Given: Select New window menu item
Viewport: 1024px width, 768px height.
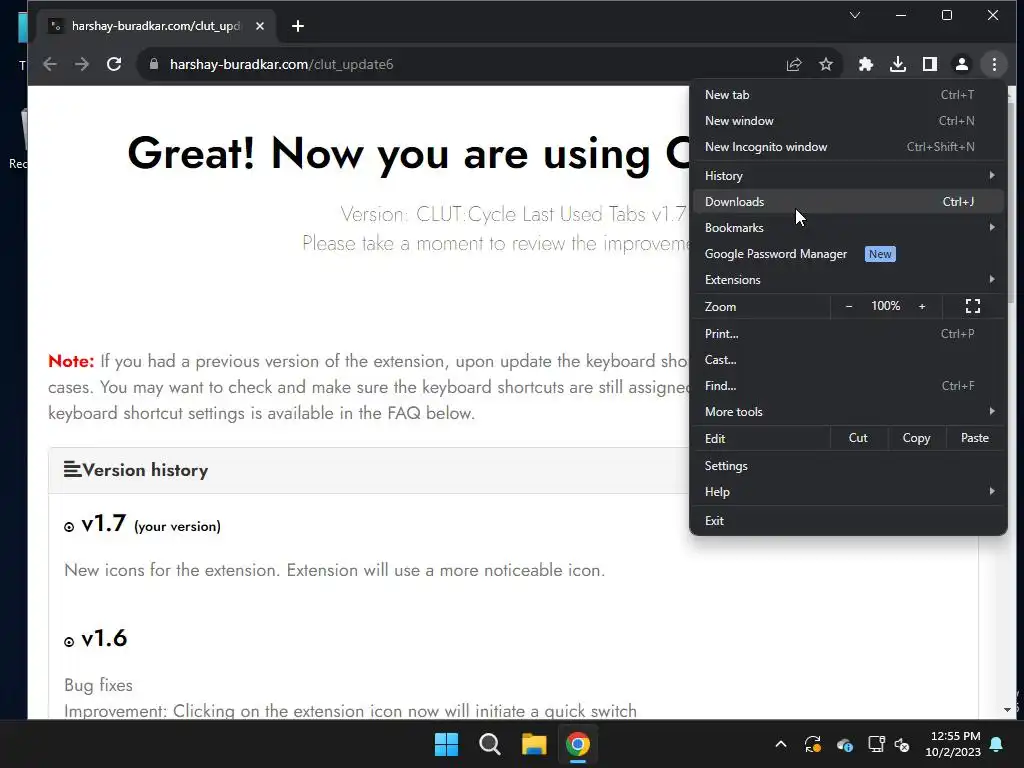Looking at the screenshot, I should 848,121.
